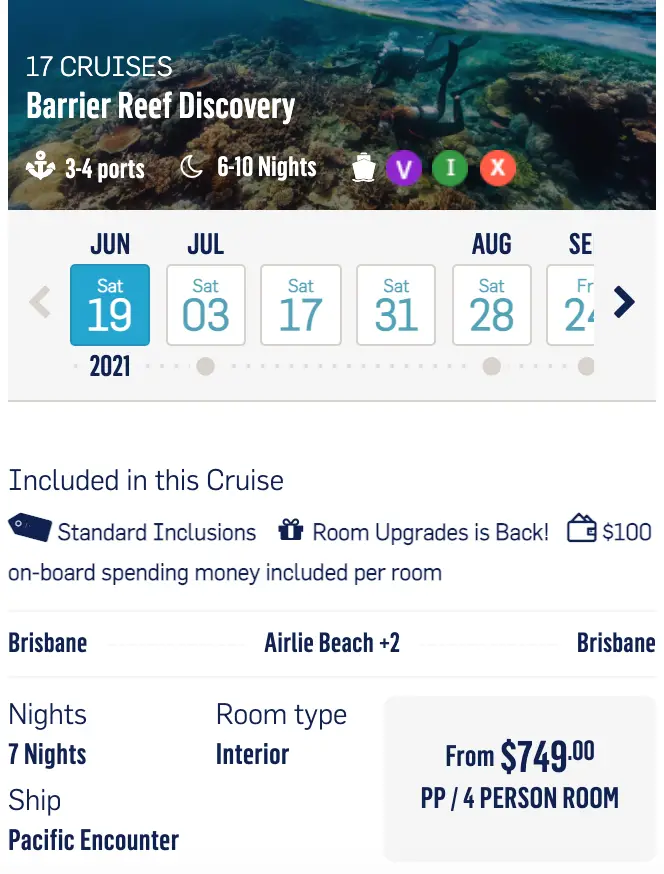Click the purple V ship badge
This screenshot has width=664, height=874.
point(404,168)
